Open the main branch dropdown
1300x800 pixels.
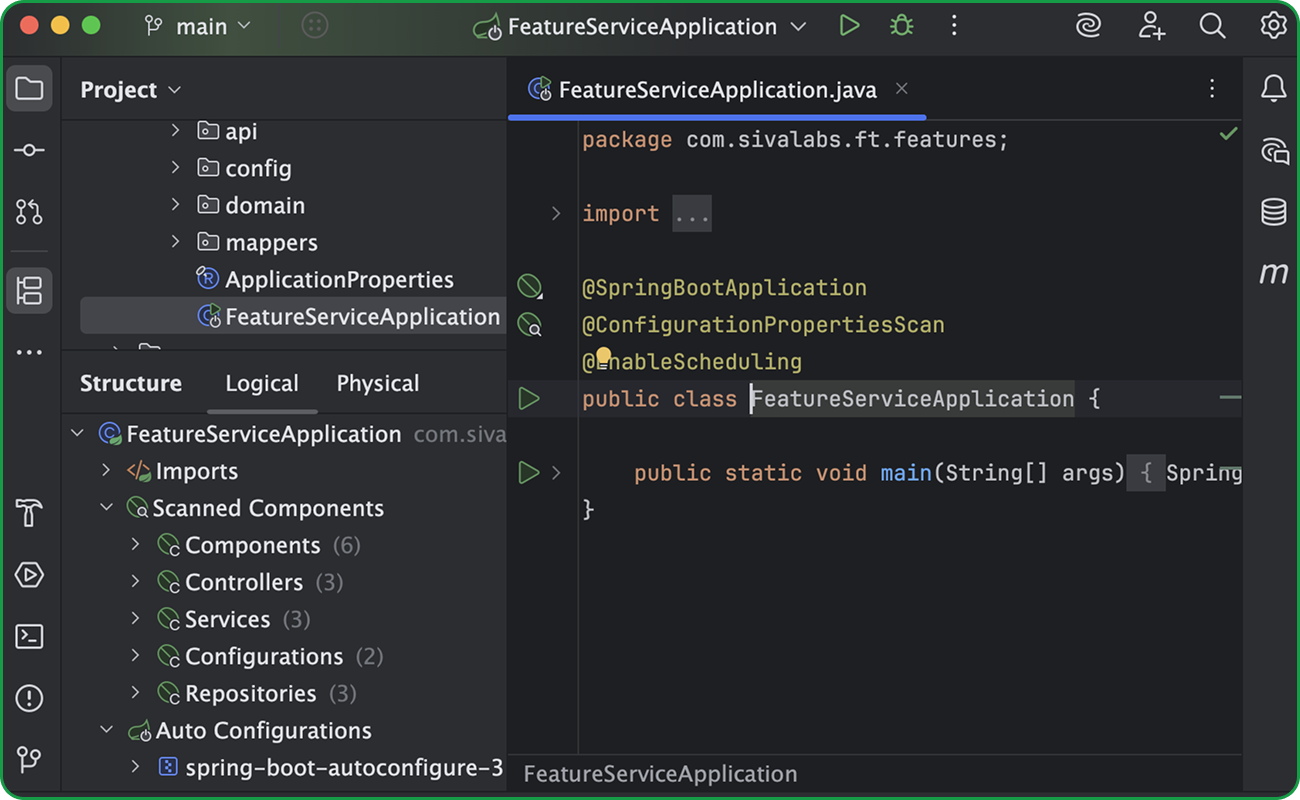[198, 26]
